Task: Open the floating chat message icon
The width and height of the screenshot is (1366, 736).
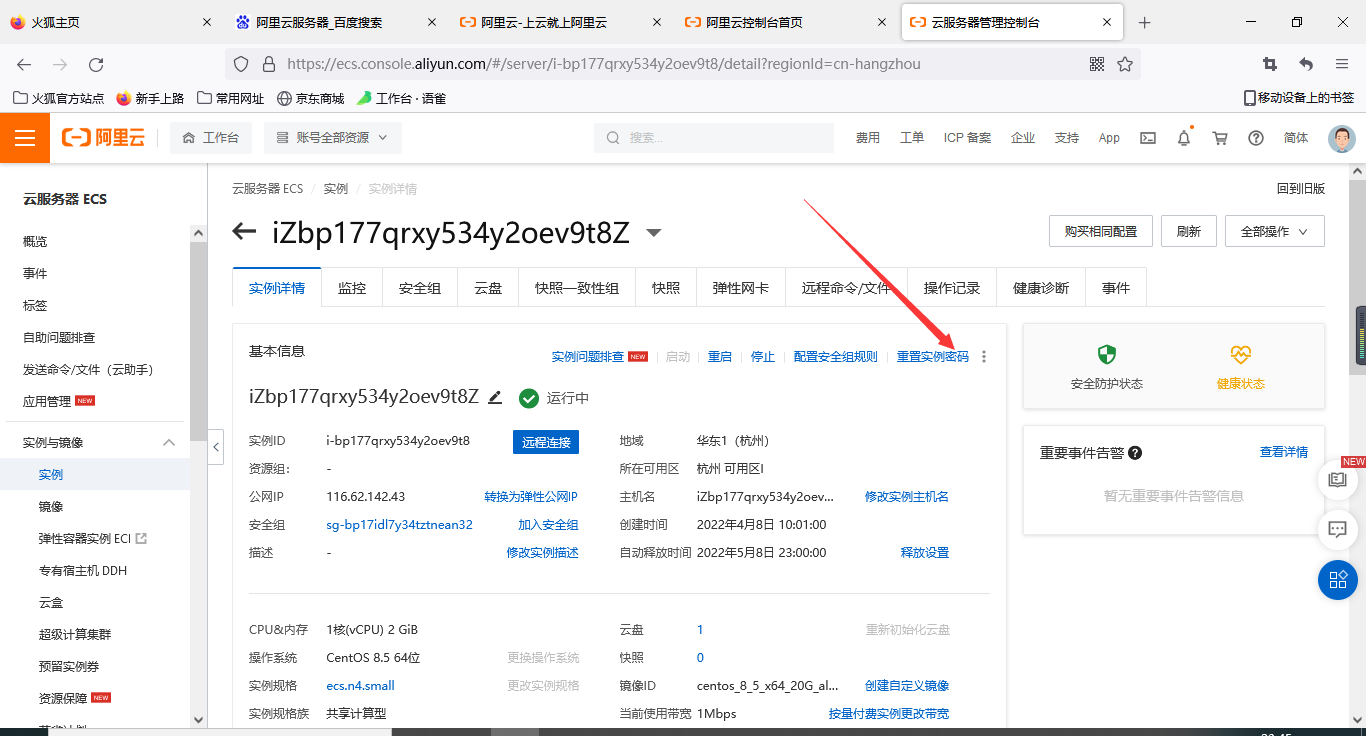Action: 1338,528
